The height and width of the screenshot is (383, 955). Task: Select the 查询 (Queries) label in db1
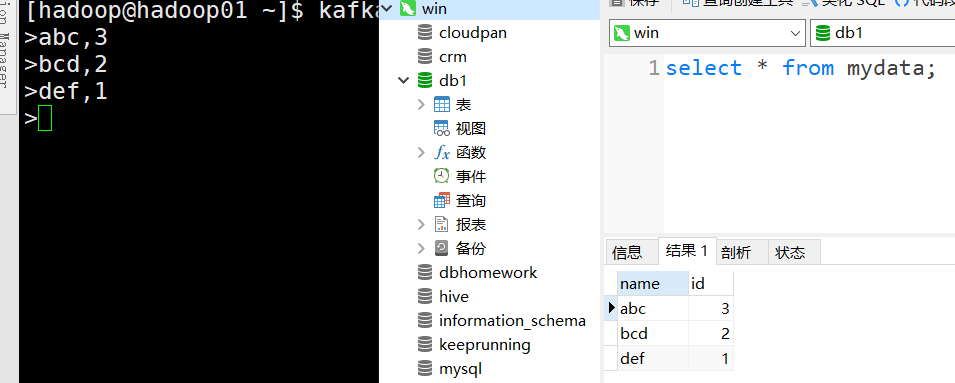click(471, 200)
